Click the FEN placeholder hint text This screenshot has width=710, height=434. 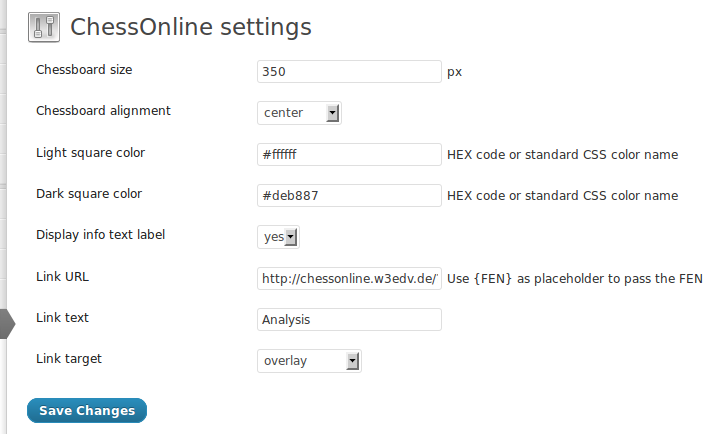pos(575,279)
